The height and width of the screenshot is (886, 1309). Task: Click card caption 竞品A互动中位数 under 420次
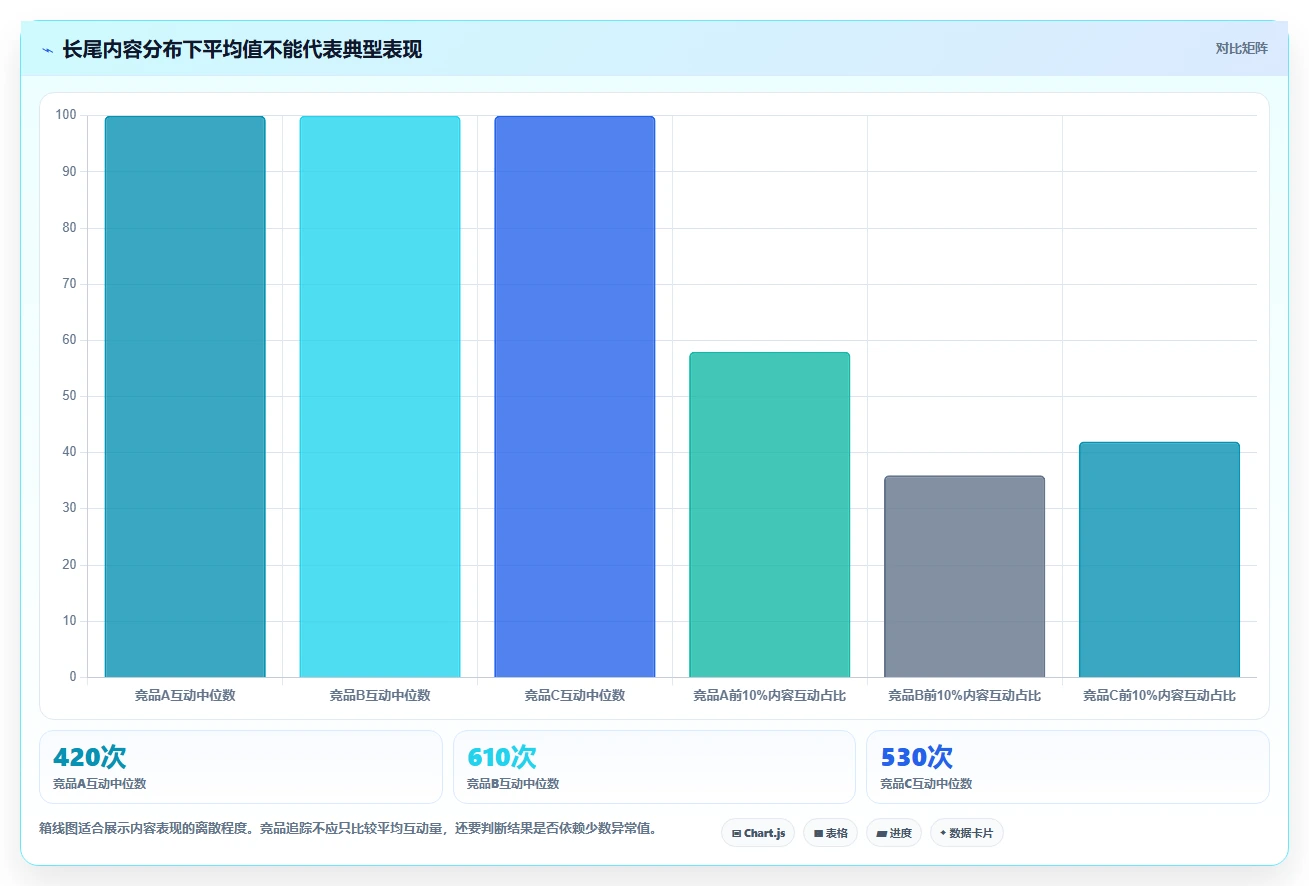pyautogui.click(x=99, y=784)
